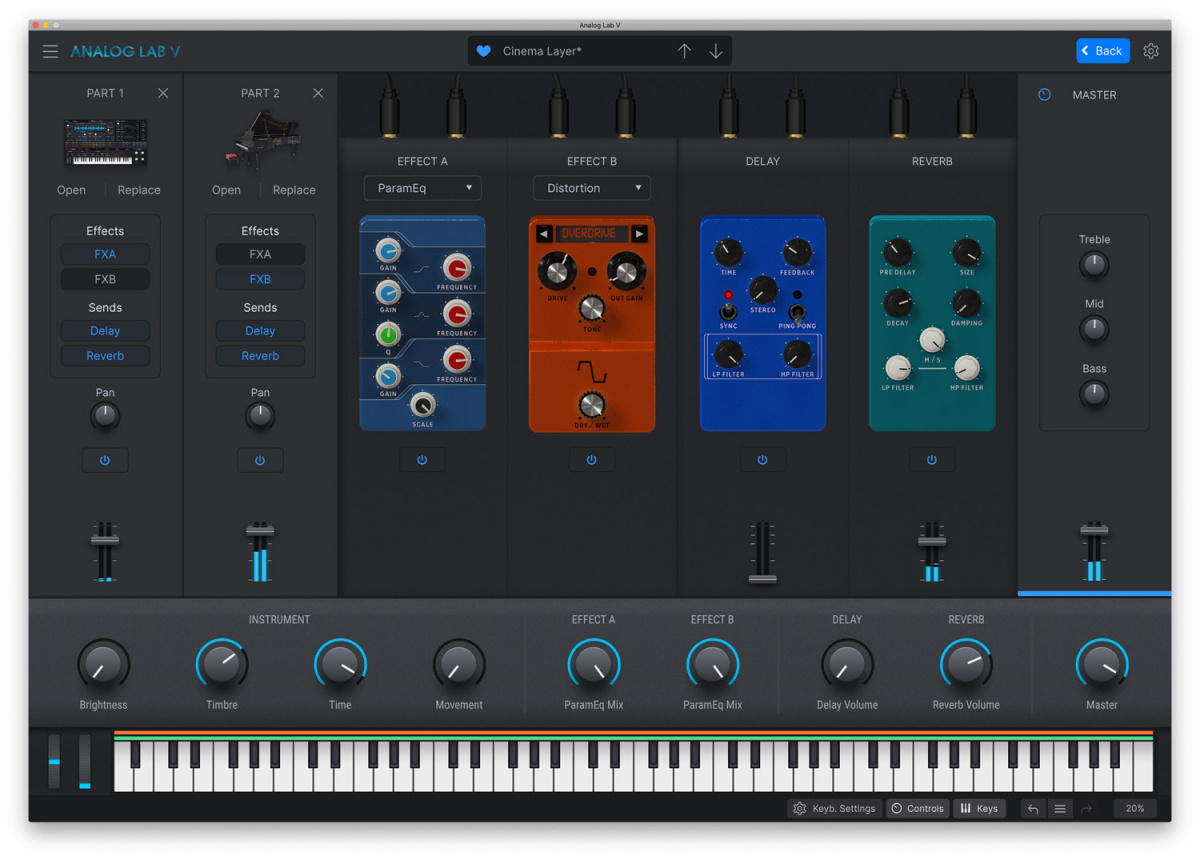The height and width of the screenshot is (860, 1200).
Task: Change Effect B from Distortion via its dropdown
Action: (x=591, y=188)
